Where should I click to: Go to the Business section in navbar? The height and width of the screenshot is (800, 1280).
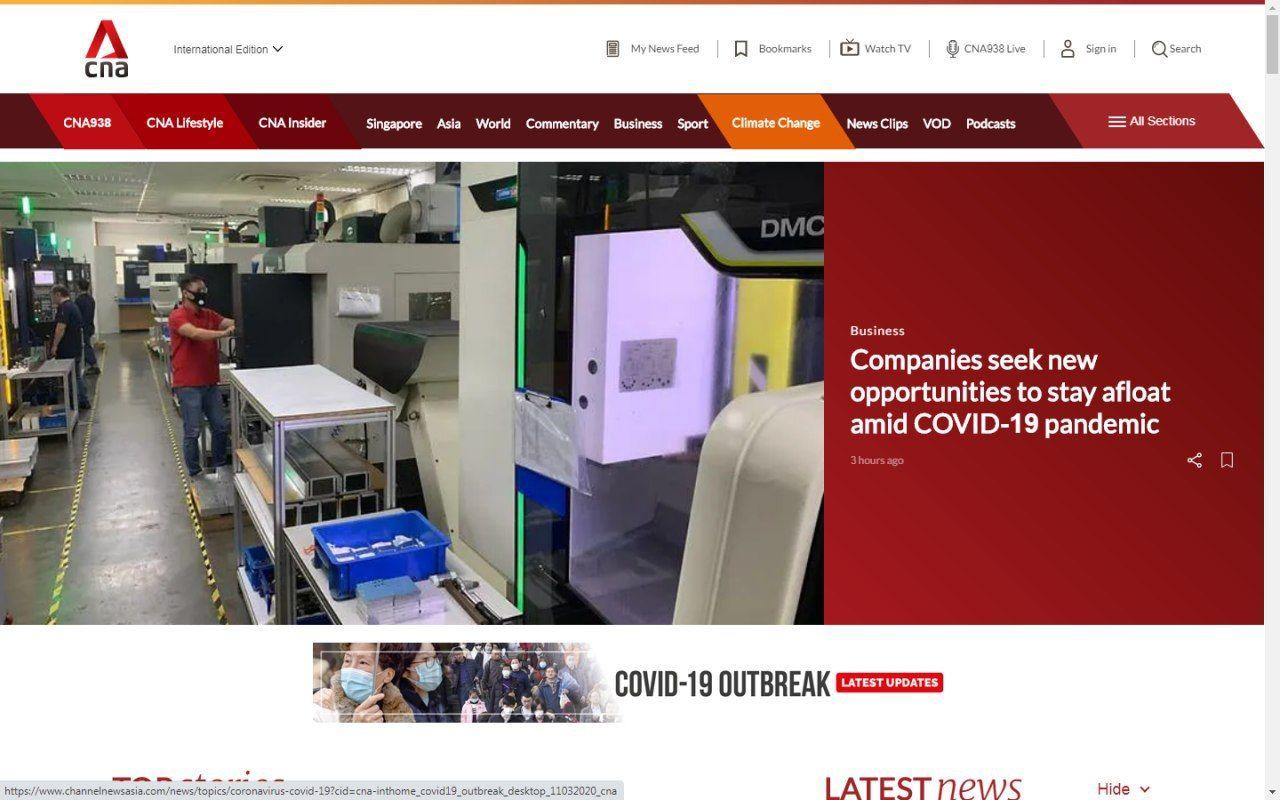(x=638, y=123)
